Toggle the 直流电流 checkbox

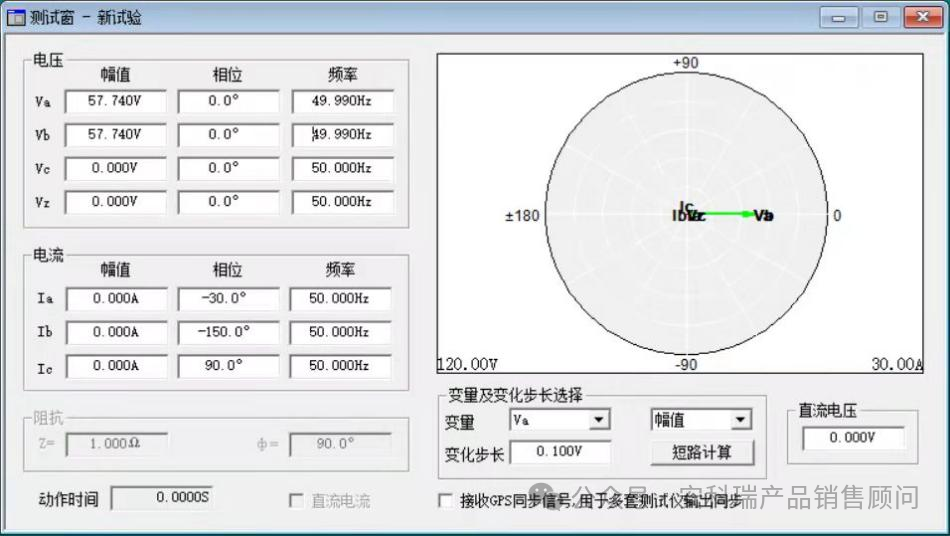(296, 500)
